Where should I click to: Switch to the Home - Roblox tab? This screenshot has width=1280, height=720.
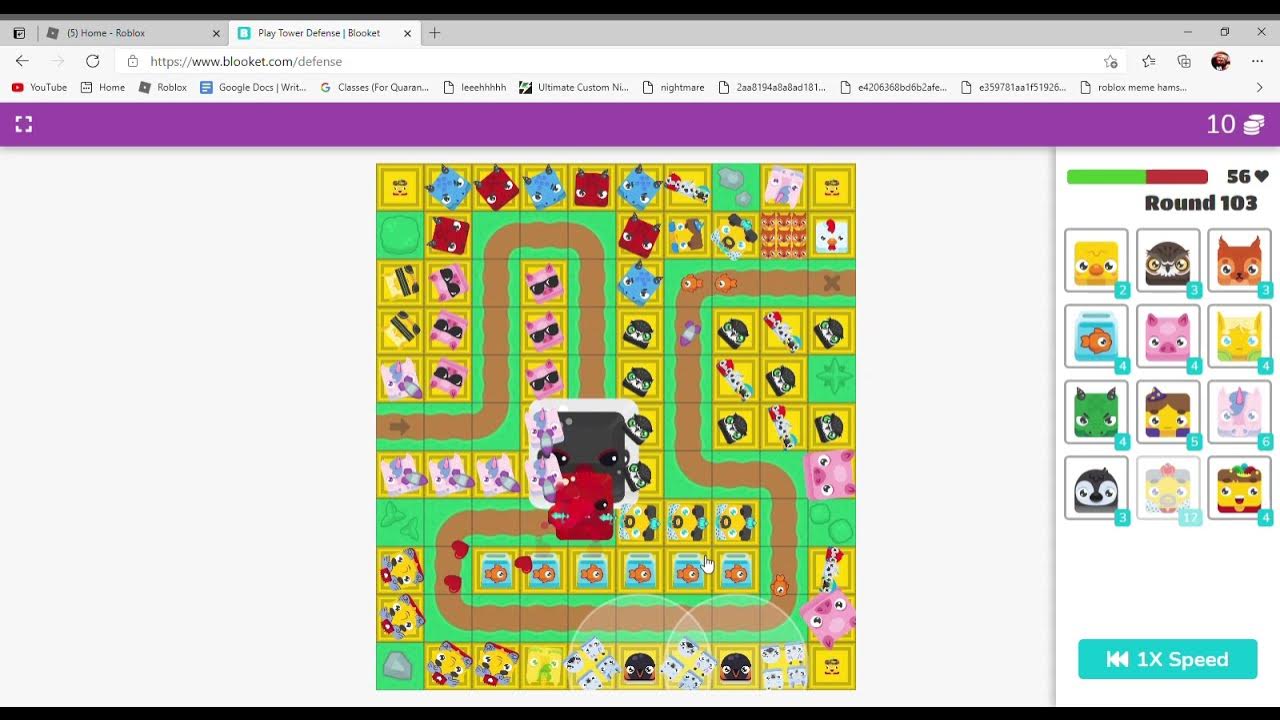click(132, 33)
